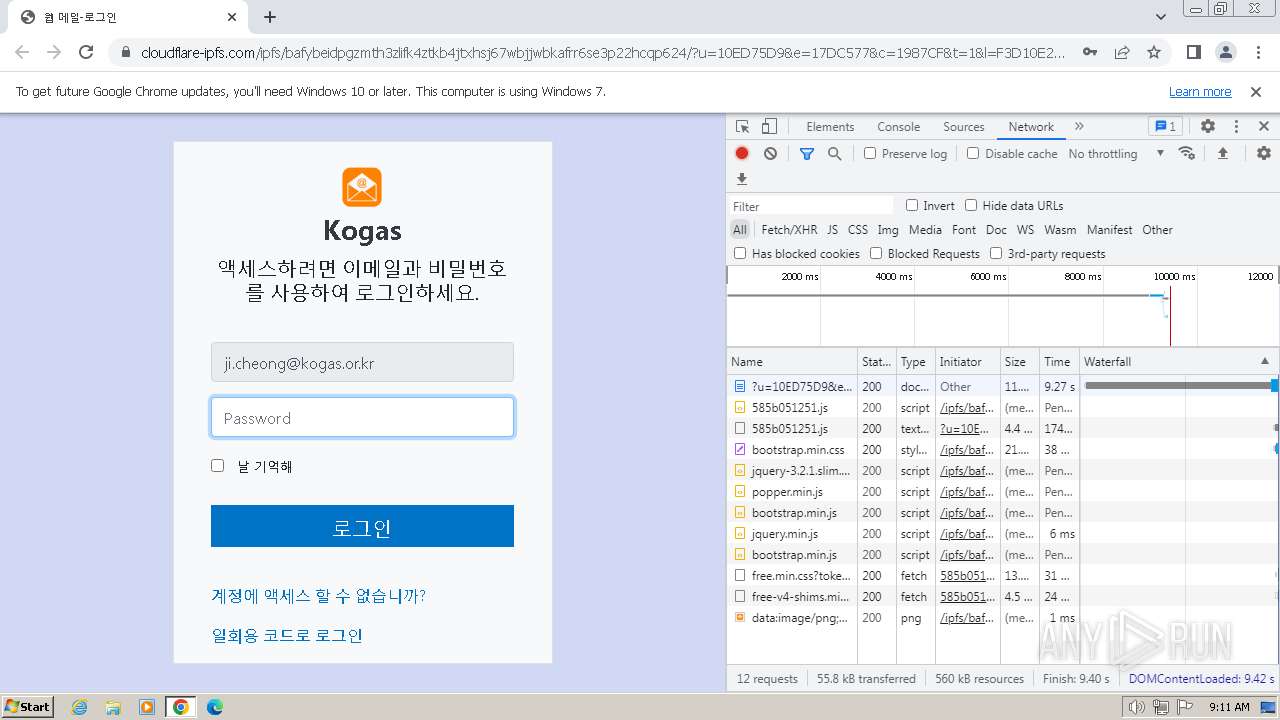Toggle the network filter funnel icon
This screenshot has width=1280, height=720.
pos(807,154)
